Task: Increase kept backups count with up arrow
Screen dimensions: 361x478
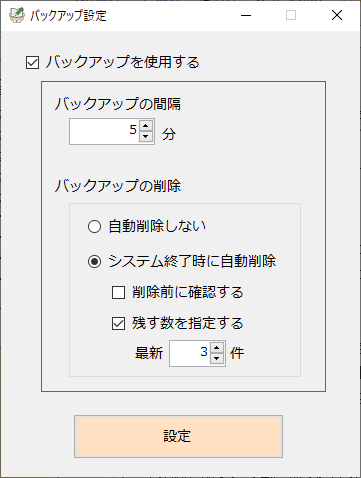Action: click(x=217, y=348)
